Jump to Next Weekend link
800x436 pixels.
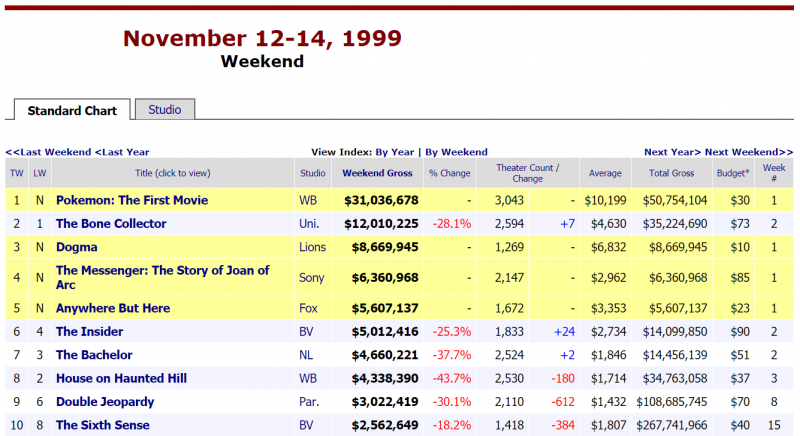(743, 152)
